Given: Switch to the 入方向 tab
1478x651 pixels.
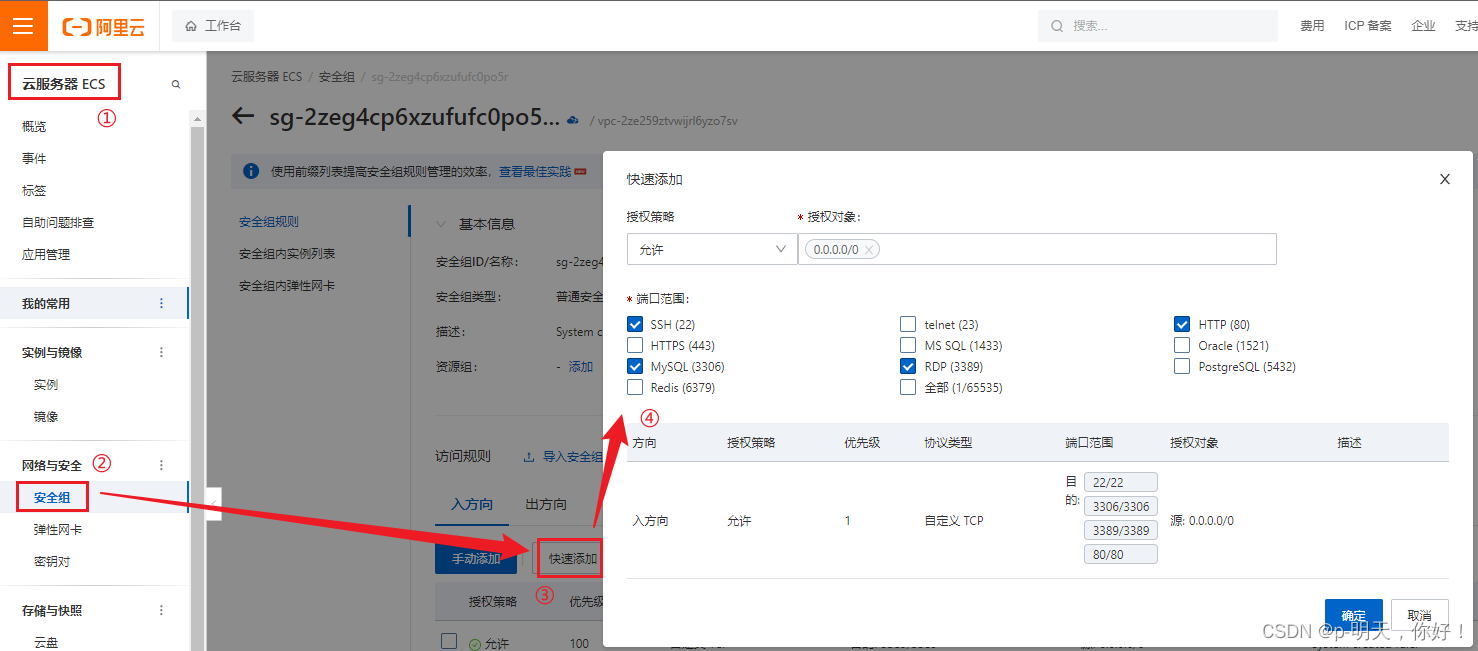Looking at the screenshot, I should 472,504.
